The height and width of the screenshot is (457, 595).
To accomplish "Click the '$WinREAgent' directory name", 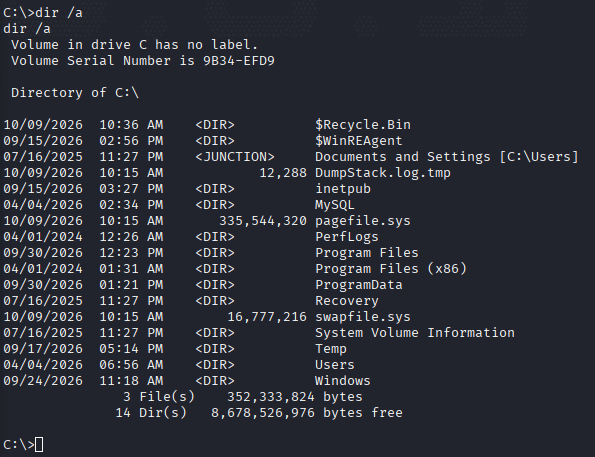I will pos(359,141).
